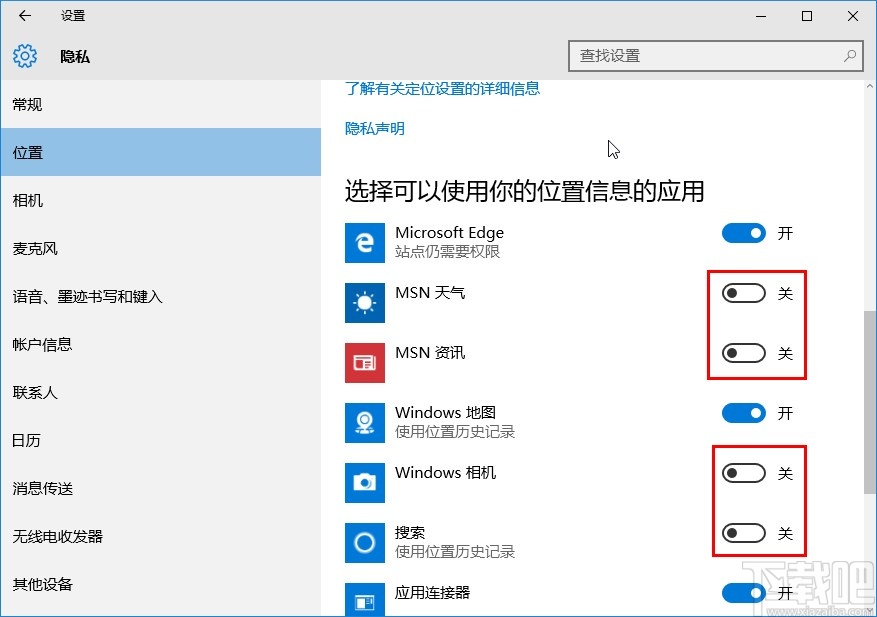The image size is (877, 617).
Task: Turn on location for MSN 资讯
Action: click(x=743, y=352)
